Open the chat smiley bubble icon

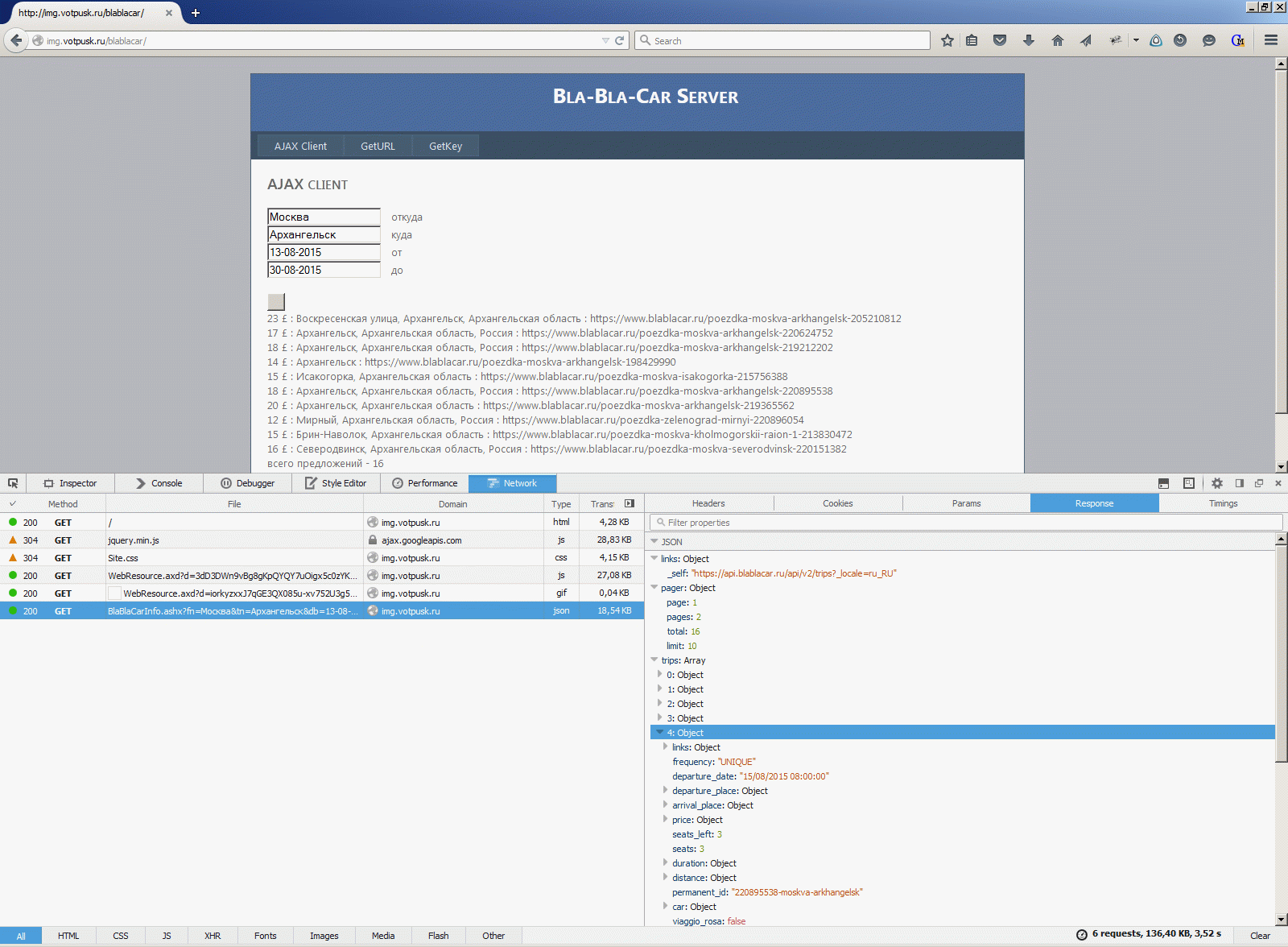[1209, 40]
